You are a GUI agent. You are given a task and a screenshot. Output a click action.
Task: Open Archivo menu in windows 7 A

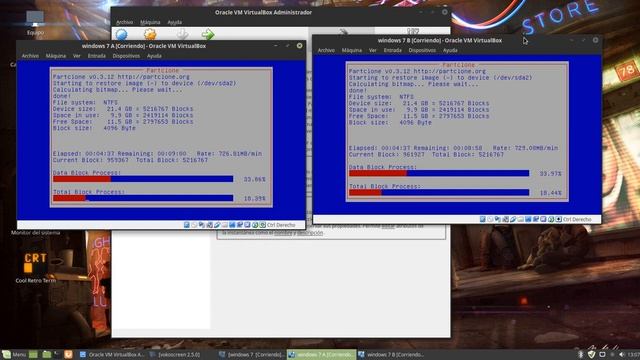(30, 56)
